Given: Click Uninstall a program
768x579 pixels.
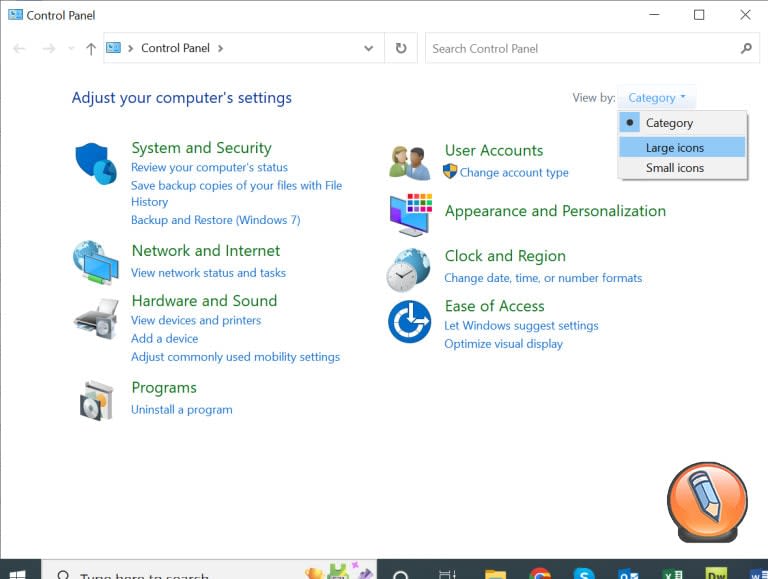Looking at the screenshot, I should coord(182,410).
